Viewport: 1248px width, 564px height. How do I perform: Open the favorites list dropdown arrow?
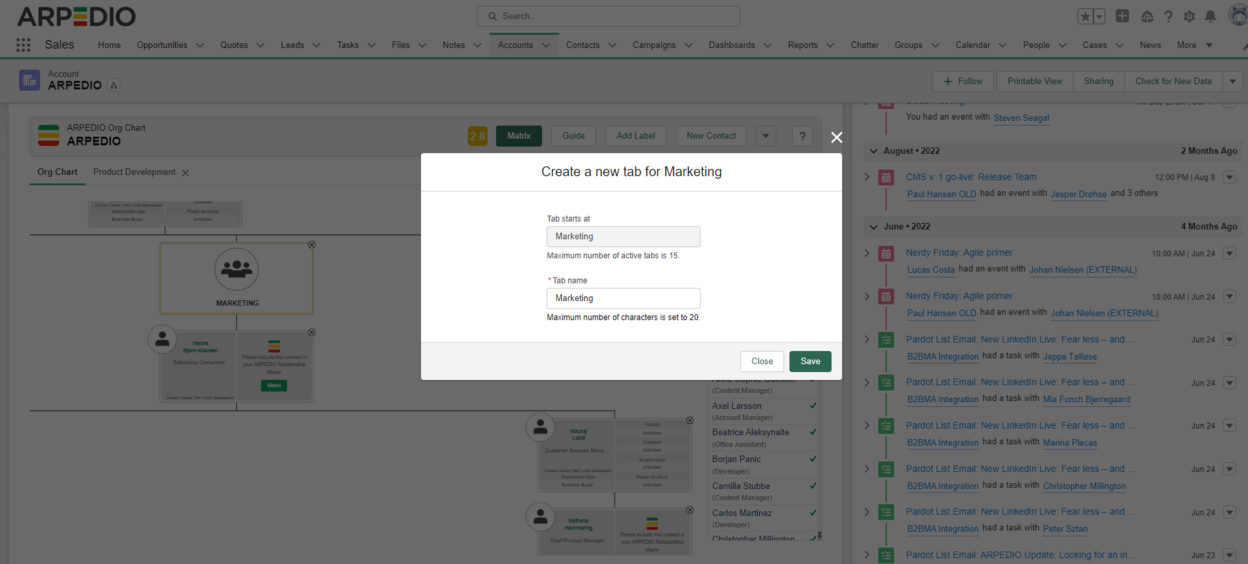[1100, 16]
